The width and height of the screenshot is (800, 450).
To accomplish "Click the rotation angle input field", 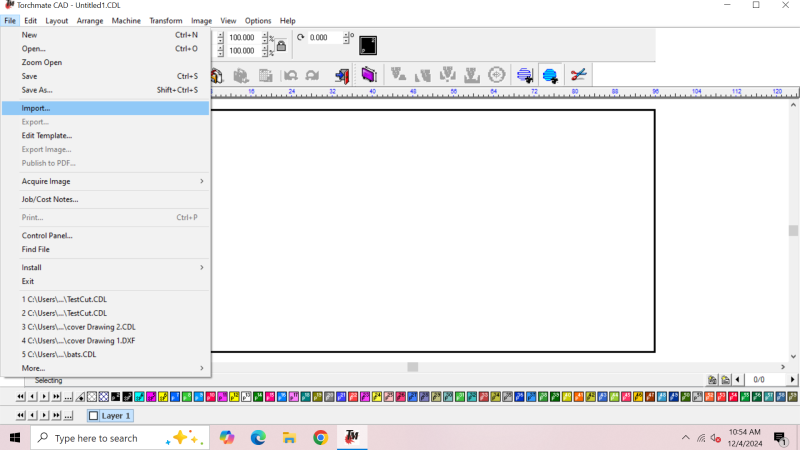I will tap(325, 38).
